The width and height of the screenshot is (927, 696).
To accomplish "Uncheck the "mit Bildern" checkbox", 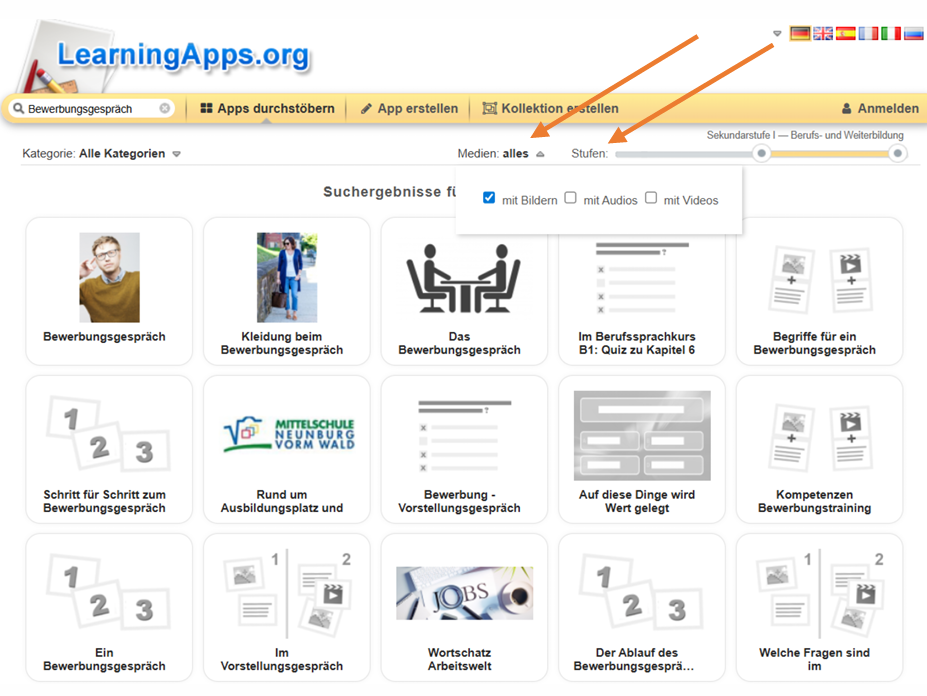I will click(489, 198).
